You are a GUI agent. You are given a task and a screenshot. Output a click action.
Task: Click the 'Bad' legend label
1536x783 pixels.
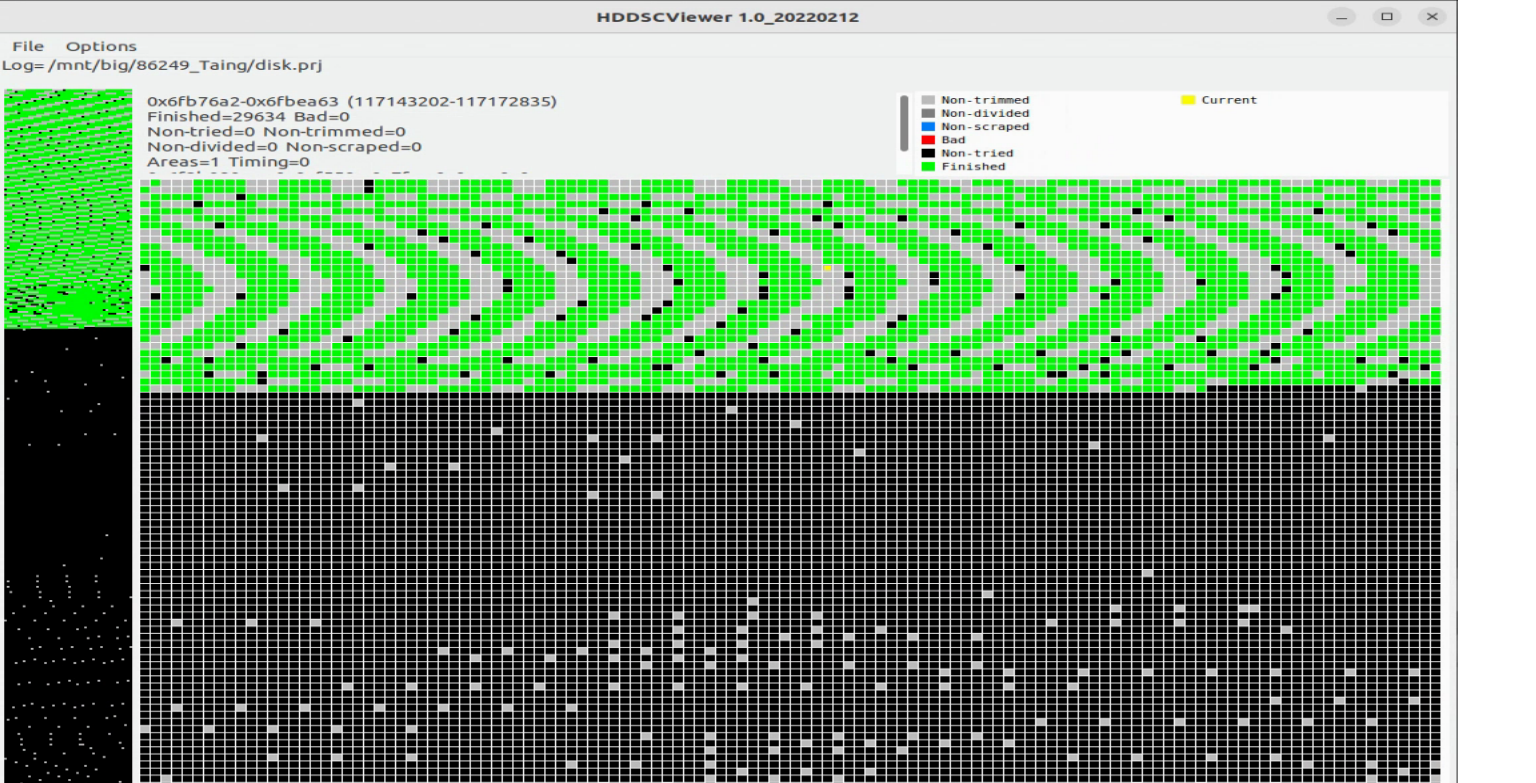953,140
